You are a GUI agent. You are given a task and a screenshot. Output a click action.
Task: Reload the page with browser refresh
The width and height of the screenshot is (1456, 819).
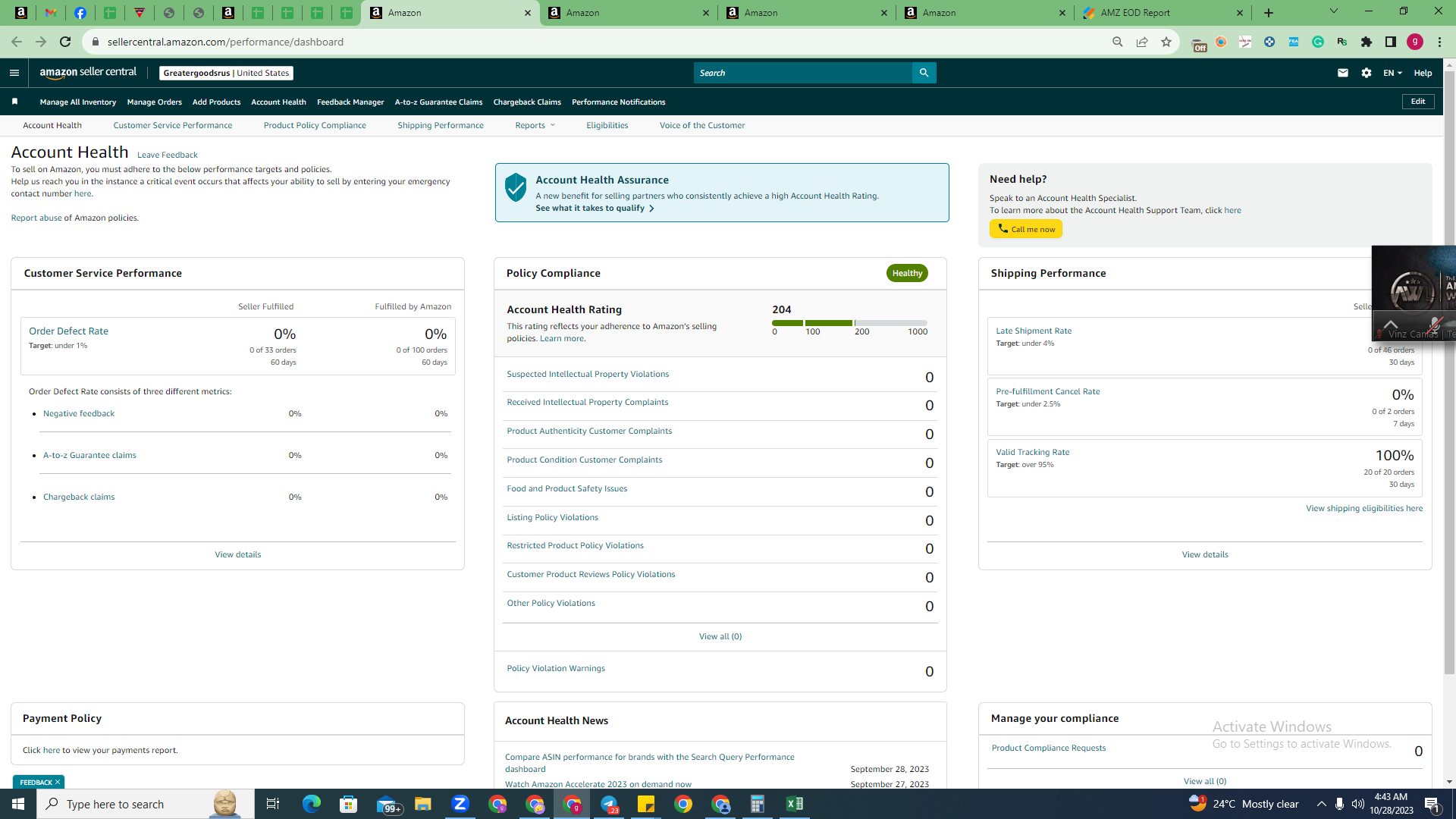click(x=65, y=42)
